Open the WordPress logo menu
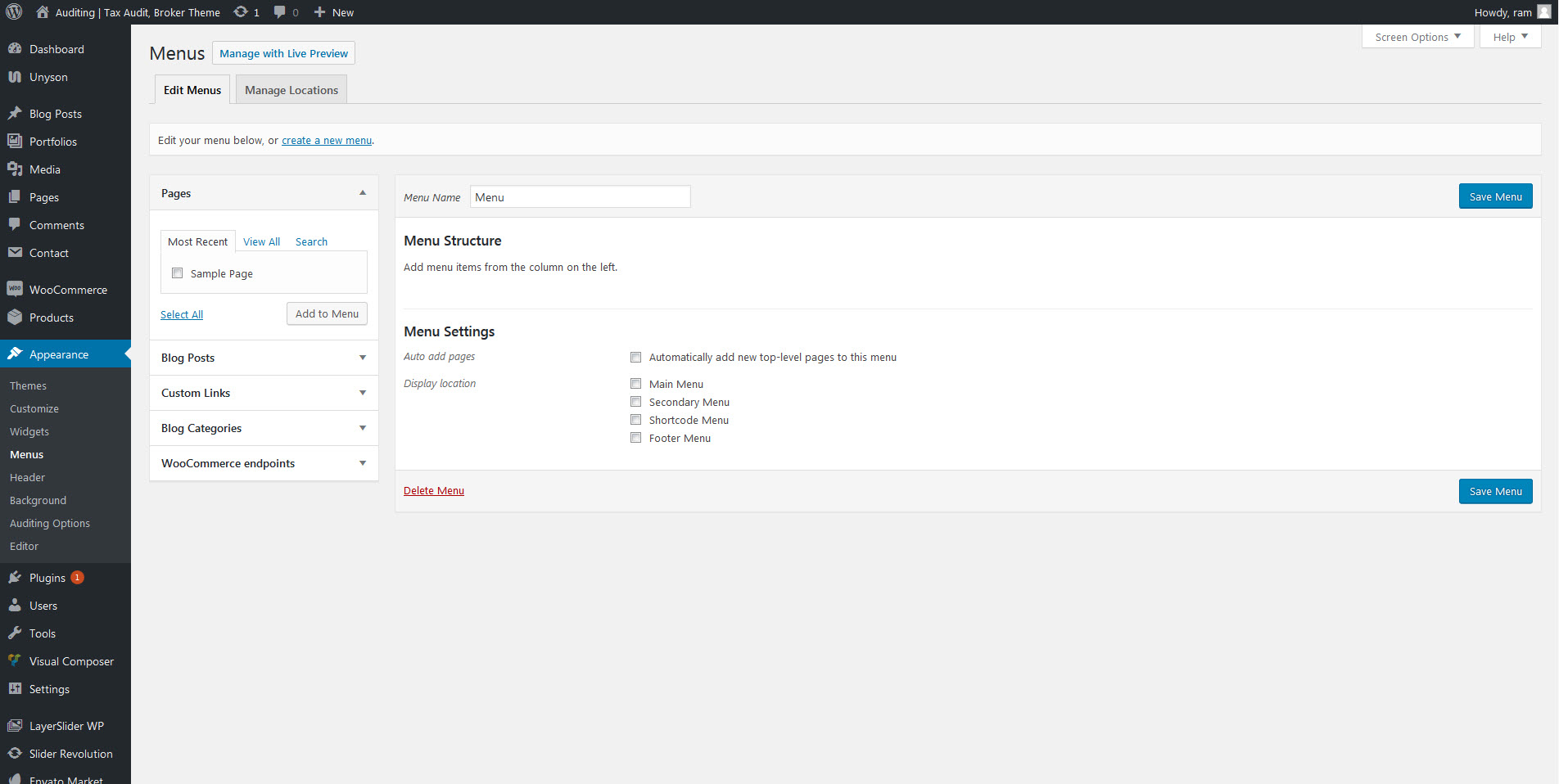The width and height of the screenshot is (1559, 784). (13, 11)
